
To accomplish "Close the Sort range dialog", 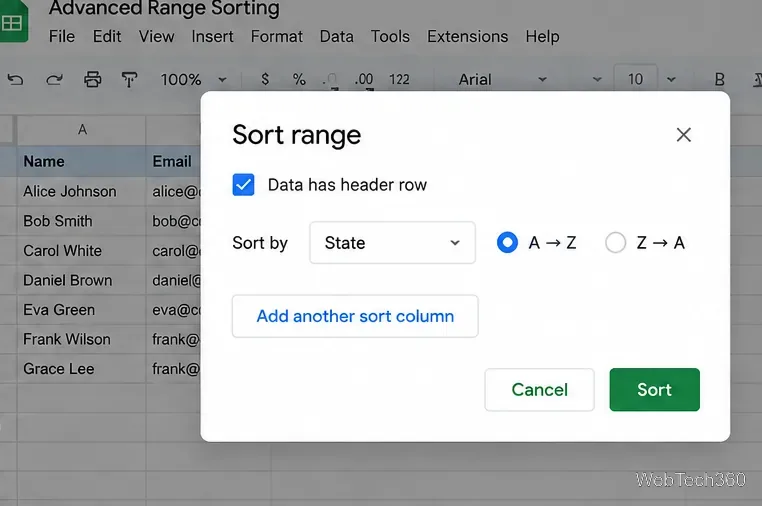I will point(683,135).
